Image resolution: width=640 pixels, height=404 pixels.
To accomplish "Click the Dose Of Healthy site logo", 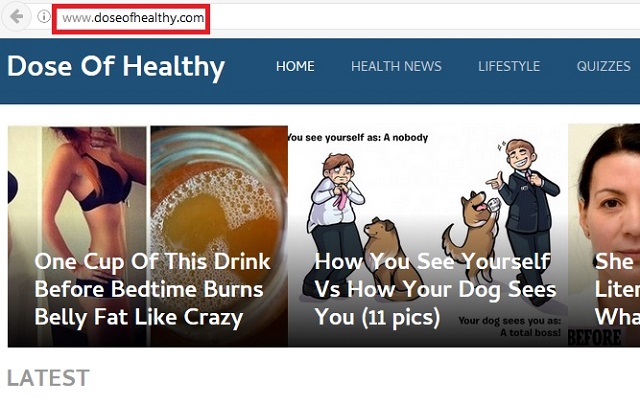I will (116, 67).
